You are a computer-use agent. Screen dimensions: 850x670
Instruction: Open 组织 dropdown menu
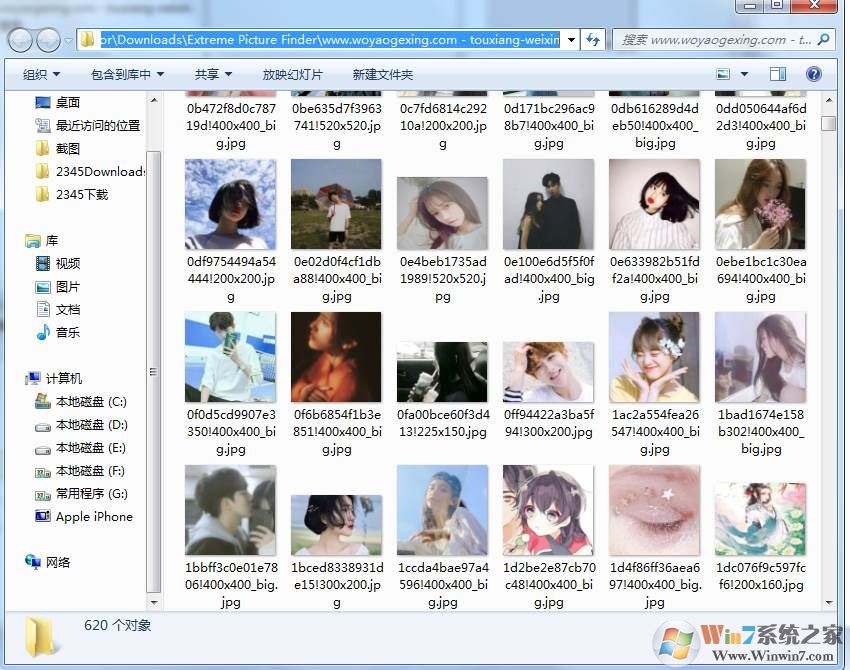pyautogui.click(x=41, y=75)
